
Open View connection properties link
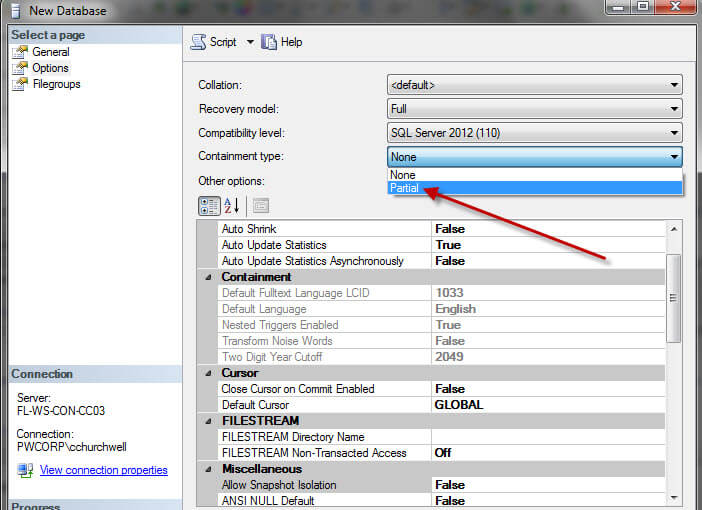[x=103, y=470]
